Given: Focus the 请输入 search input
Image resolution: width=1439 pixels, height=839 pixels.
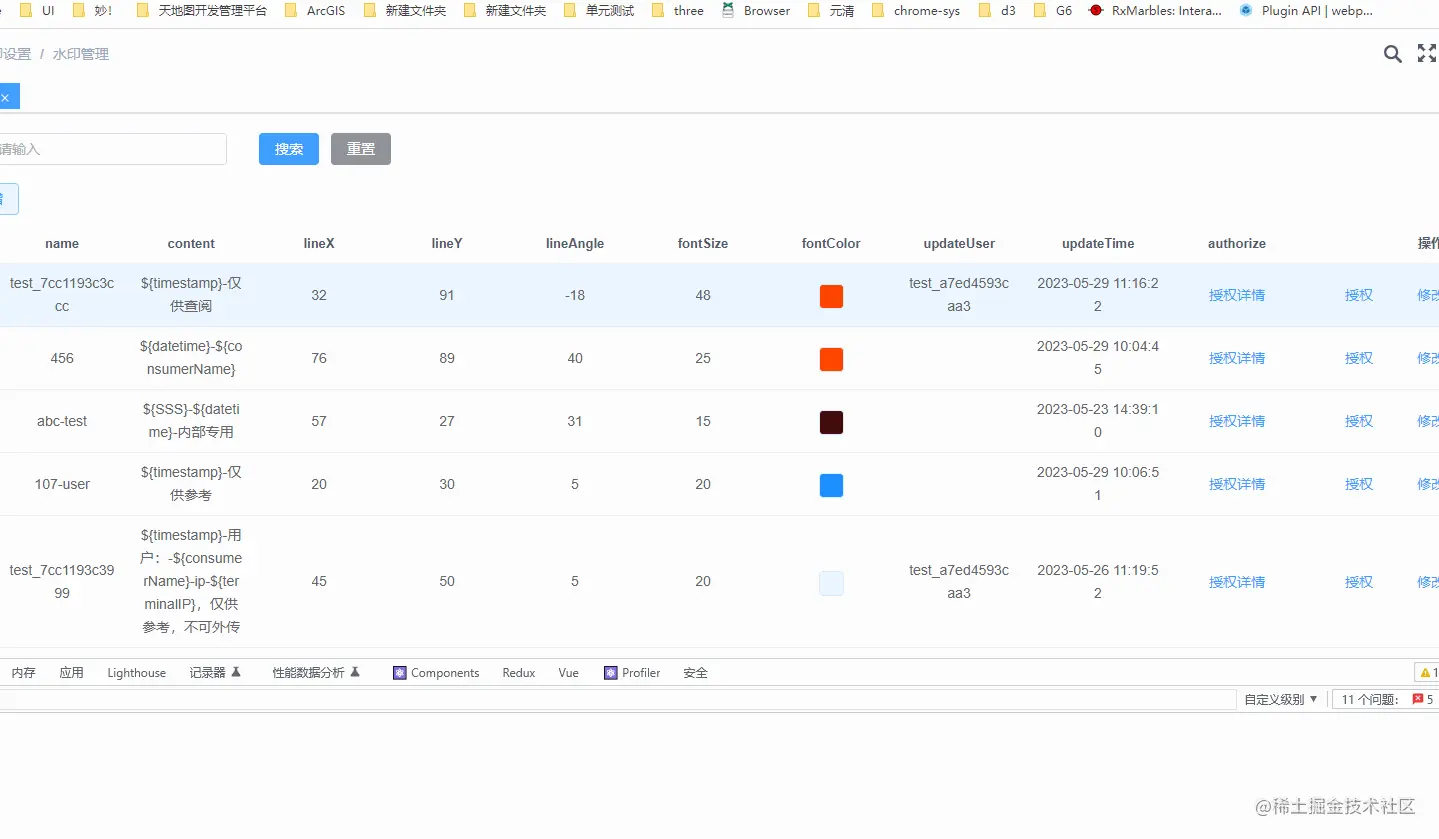Looking at the screenshot, I should tap(113, 149).
